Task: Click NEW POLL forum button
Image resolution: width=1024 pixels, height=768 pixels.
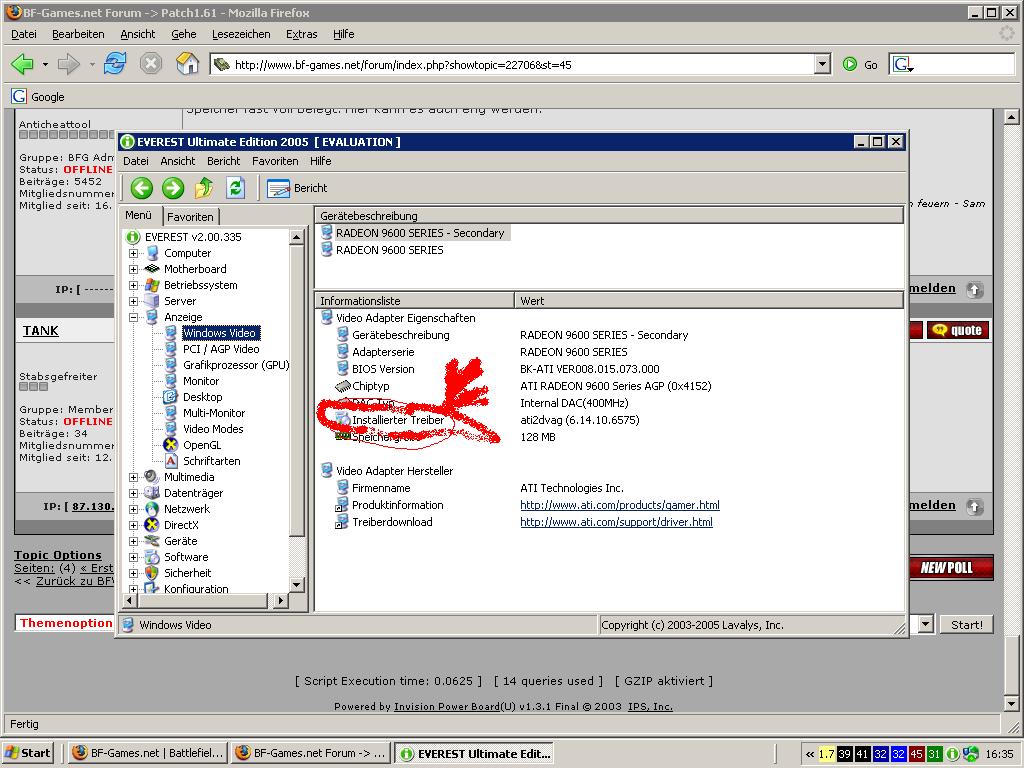Action: 951,568
